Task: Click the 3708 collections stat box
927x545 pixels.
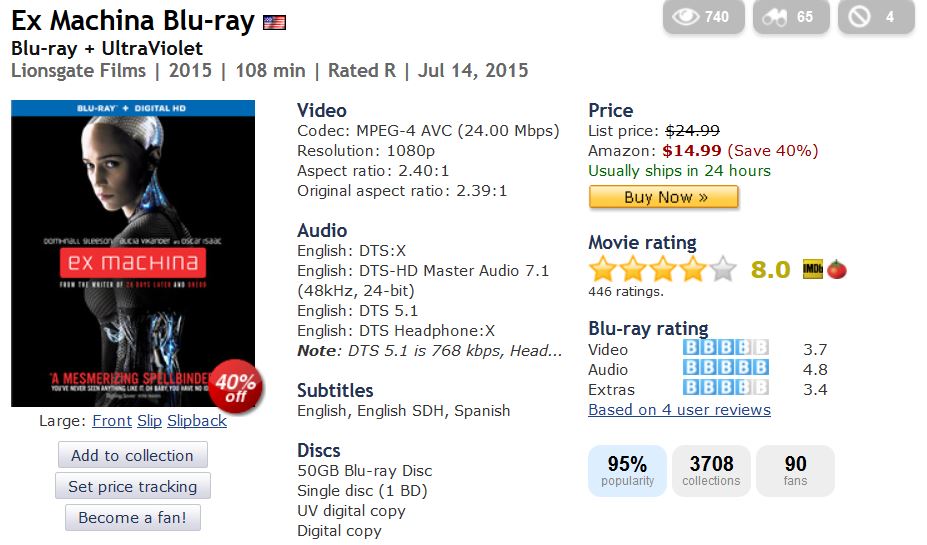Action: 711,471
